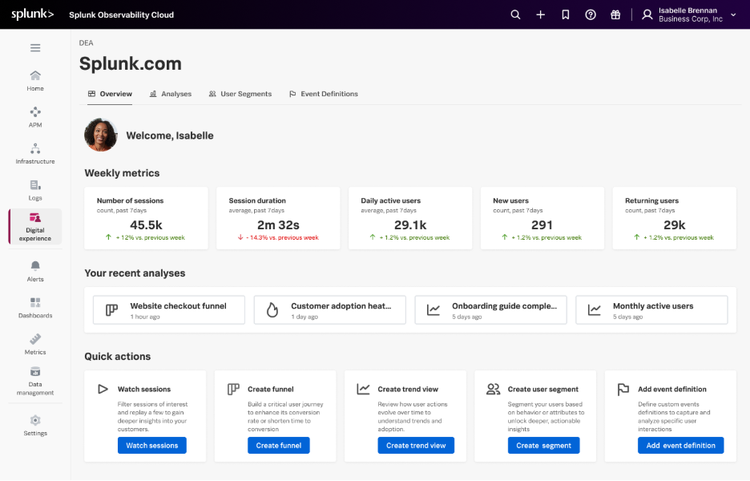Select the Event Definitions tab
The width and height of the screenshot is (750, 481).
[x=323, y=94]
